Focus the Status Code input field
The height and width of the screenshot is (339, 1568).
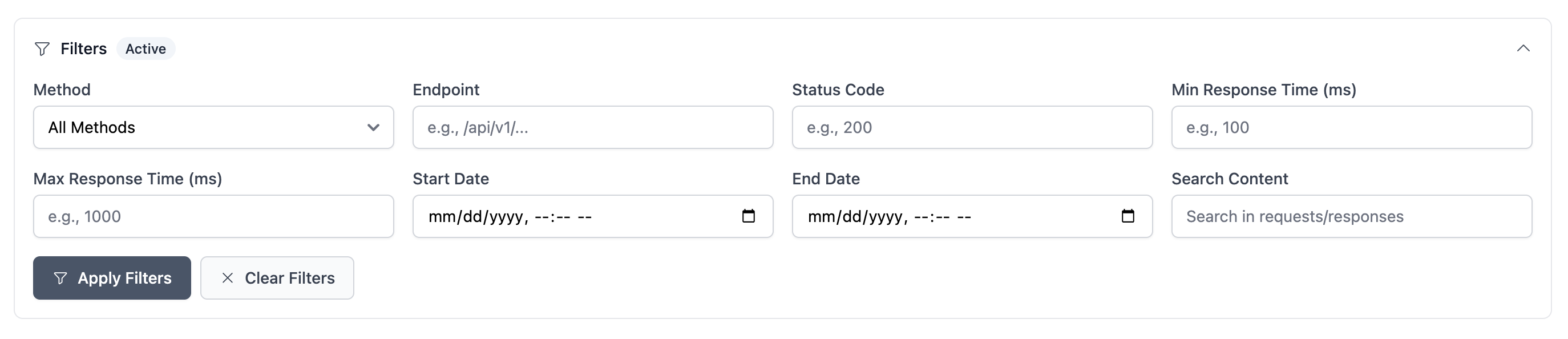pyautogui.click(x=972, y=127)
